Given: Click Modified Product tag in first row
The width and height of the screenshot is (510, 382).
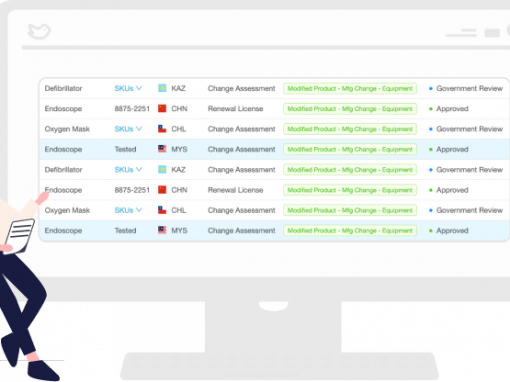Looking at the screenshot, I should pos(350,89).
